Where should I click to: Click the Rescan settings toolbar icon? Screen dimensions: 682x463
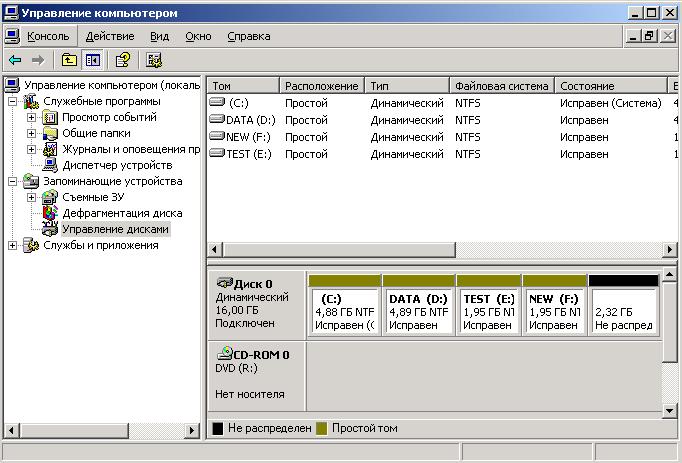pyautogui.click(x=154, y=60)
